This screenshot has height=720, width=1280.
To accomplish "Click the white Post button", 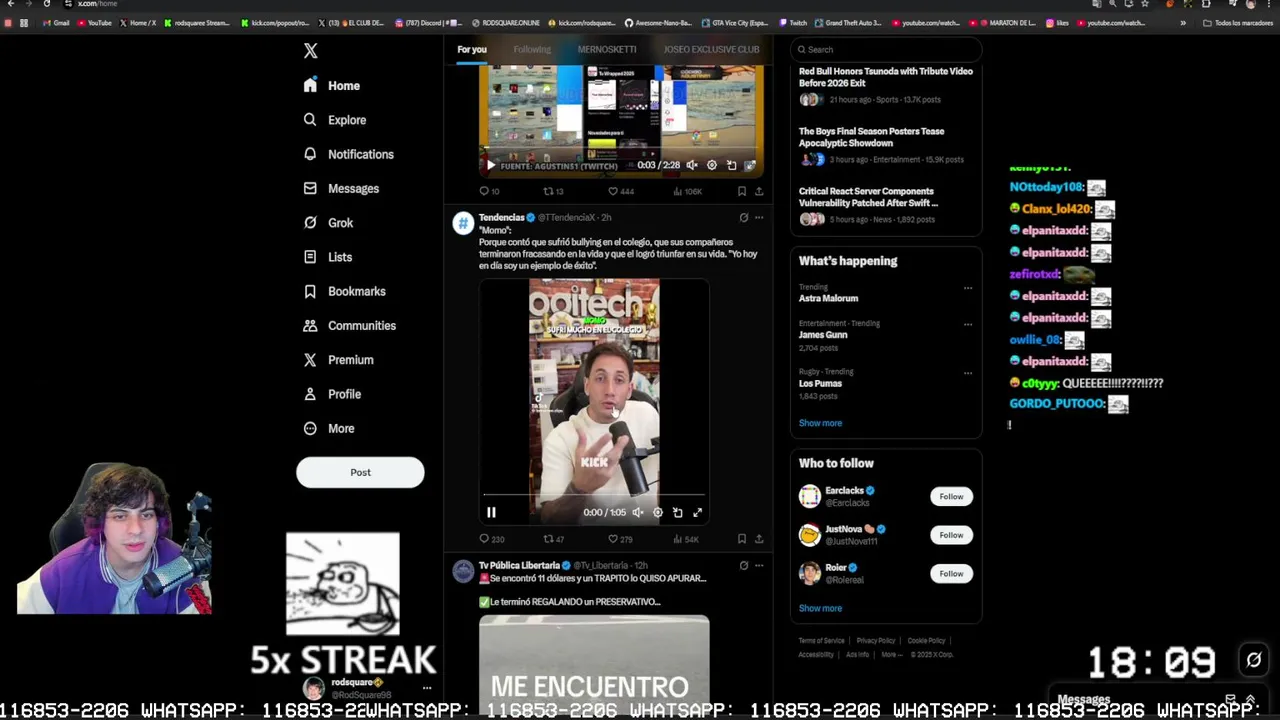I will pos(360,472).
